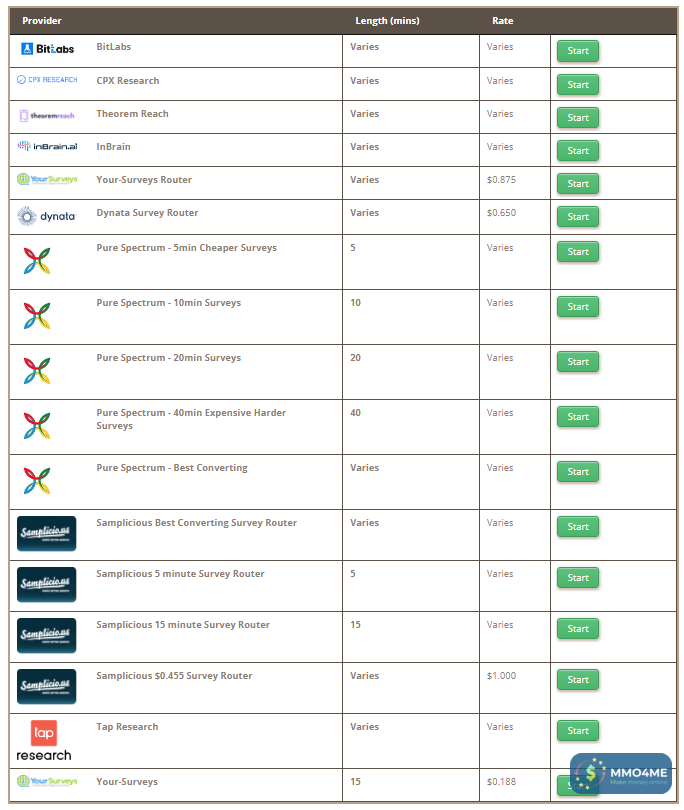Click the length value 40
The image size is (684, 810).
(x=355, y=413)
